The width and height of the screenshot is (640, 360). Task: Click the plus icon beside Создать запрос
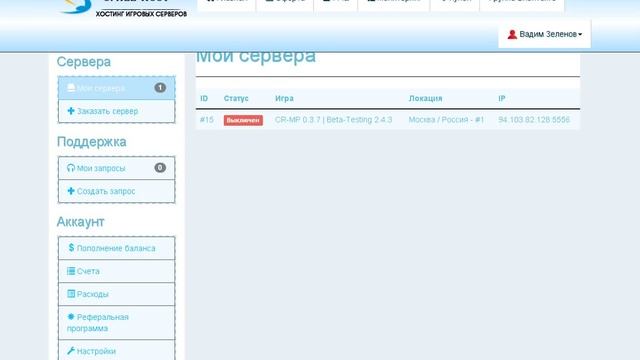tap(71, 191)
